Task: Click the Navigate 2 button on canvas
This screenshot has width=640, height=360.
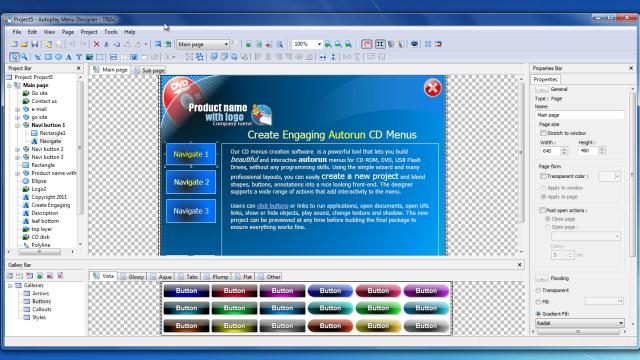Action: [x=191, y=182]
